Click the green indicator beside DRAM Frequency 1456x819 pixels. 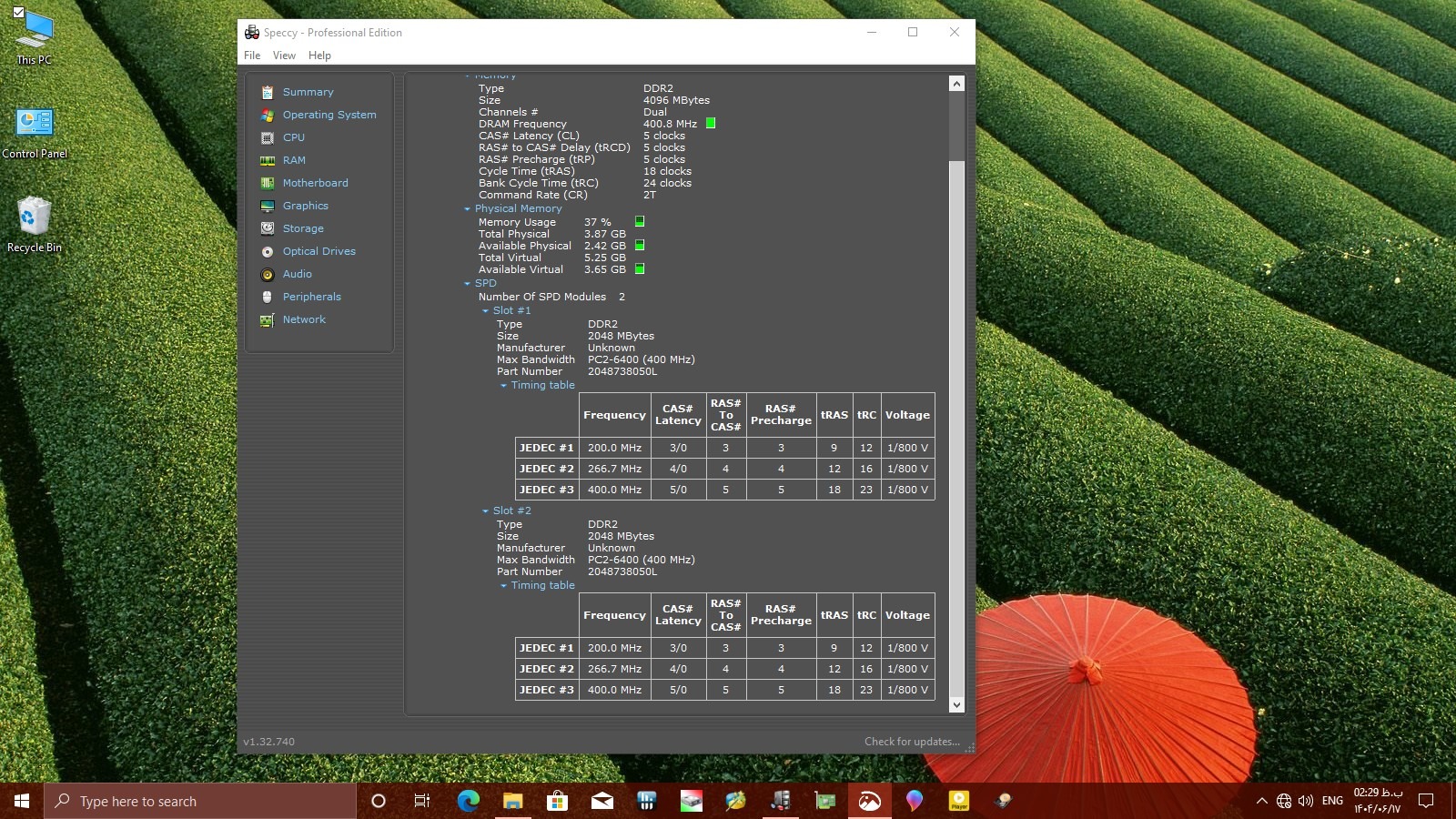click(711, 124)
